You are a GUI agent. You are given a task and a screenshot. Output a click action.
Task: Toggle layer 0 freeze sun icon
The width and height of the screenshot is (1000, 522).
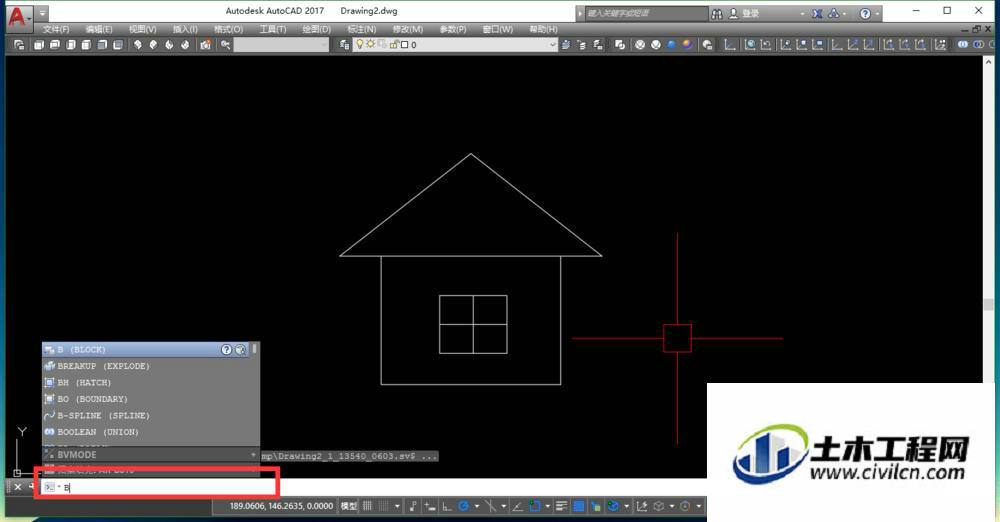coord(370,45)
